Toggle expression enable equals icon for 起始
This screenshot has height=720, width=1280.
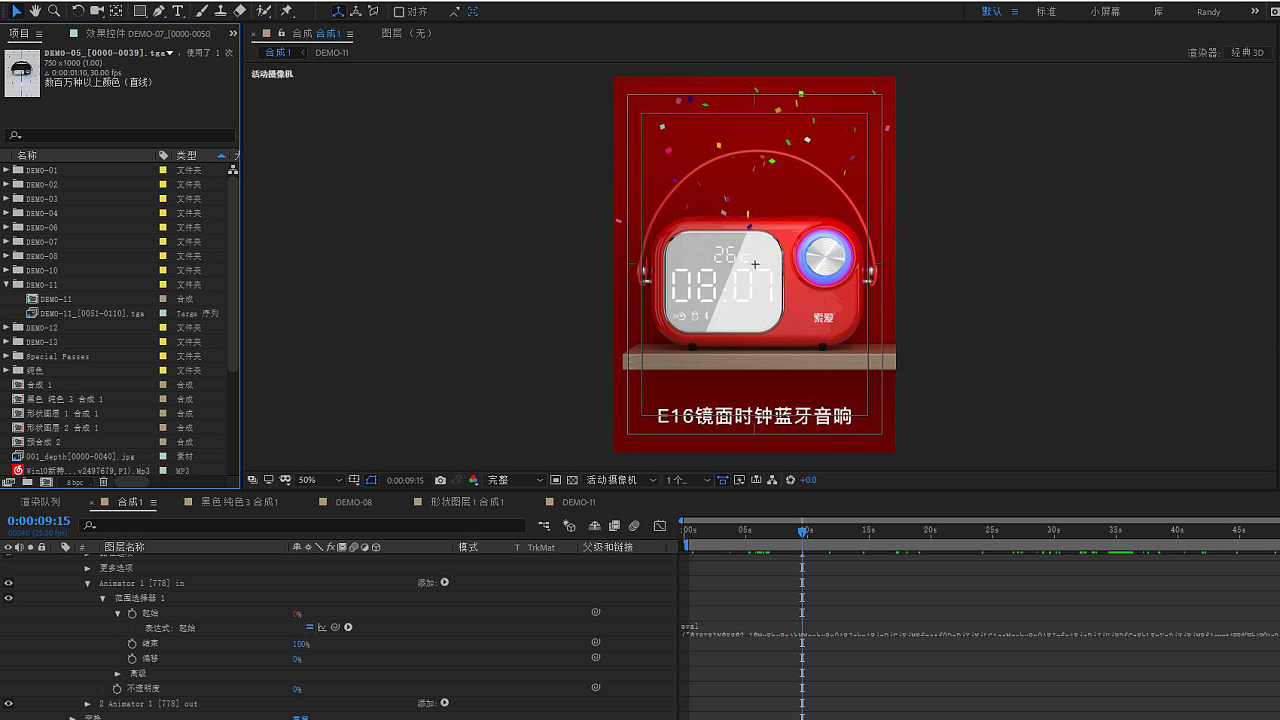tap(310, 628)
